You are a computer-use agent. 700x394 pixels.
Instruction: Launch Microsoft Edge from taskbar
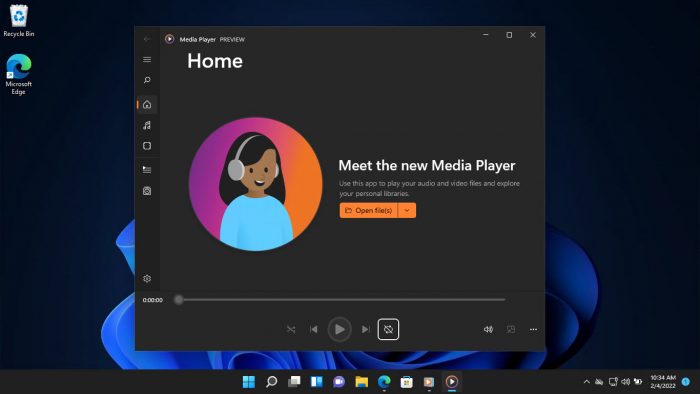pos(384,382)
